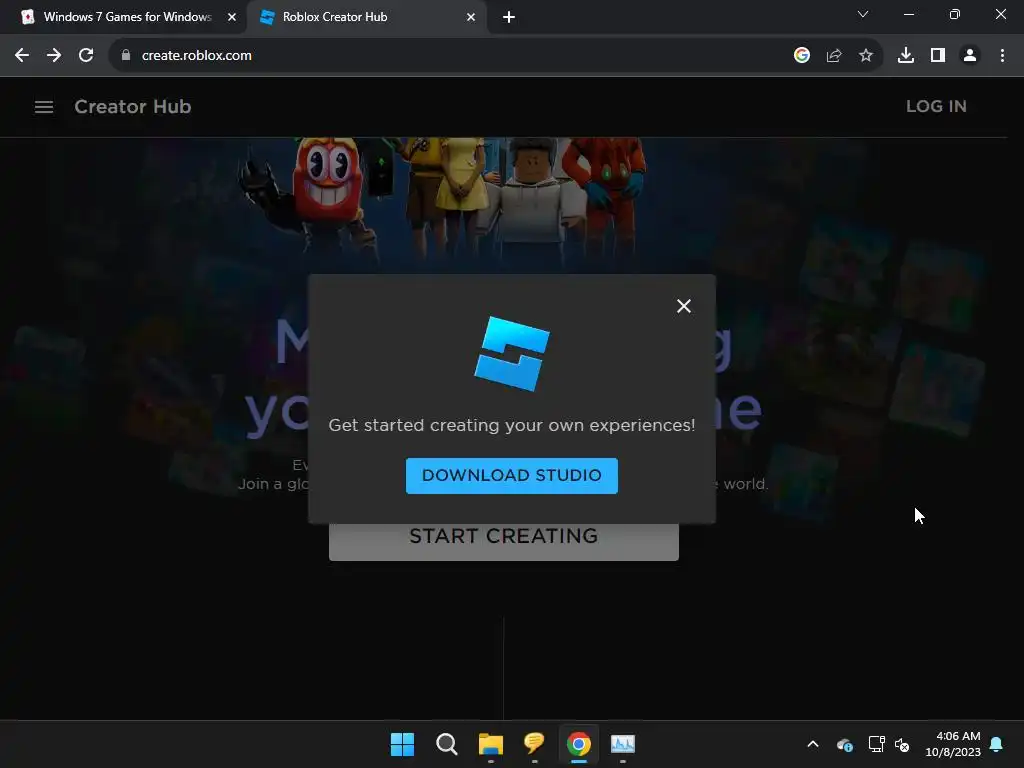Expand the tab search dropdown
Image resolution: width=1024 pixels, height=768 pixels.
[x=863, y=14]
